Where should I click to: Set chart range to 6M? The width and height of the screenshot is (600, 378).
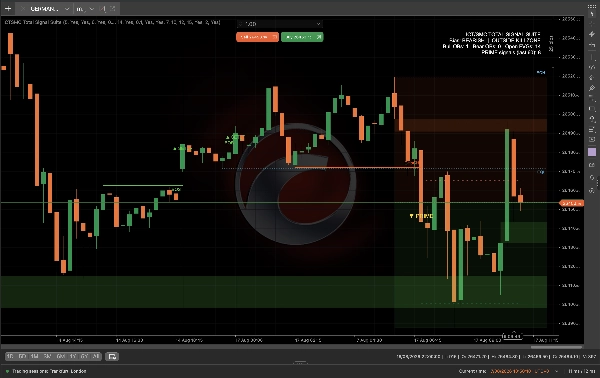point(60,356)
